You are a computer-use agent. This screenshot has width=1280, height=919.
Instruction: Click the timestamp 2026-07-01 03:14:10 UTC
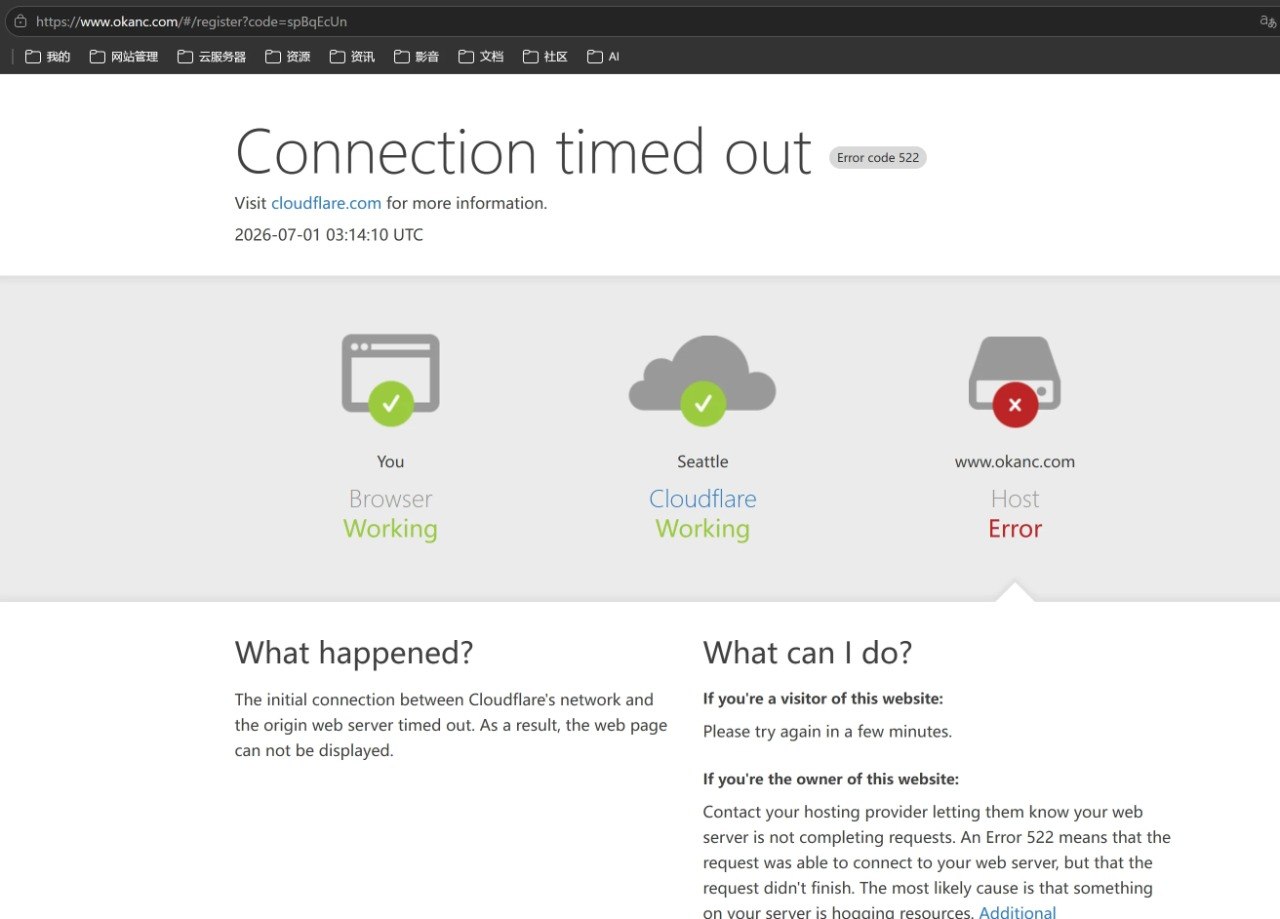(329, 235)
